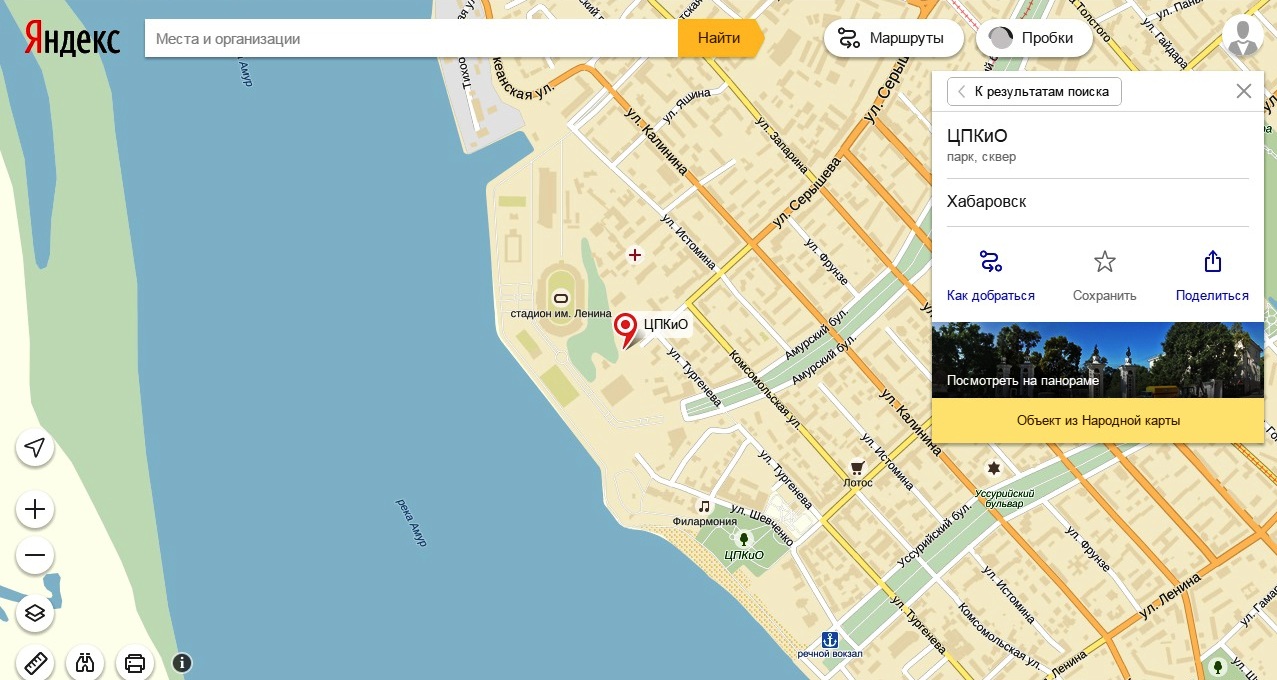Click the my location arrow button
The height and width of the screenshot is (680, 1277).
point(35,447)
